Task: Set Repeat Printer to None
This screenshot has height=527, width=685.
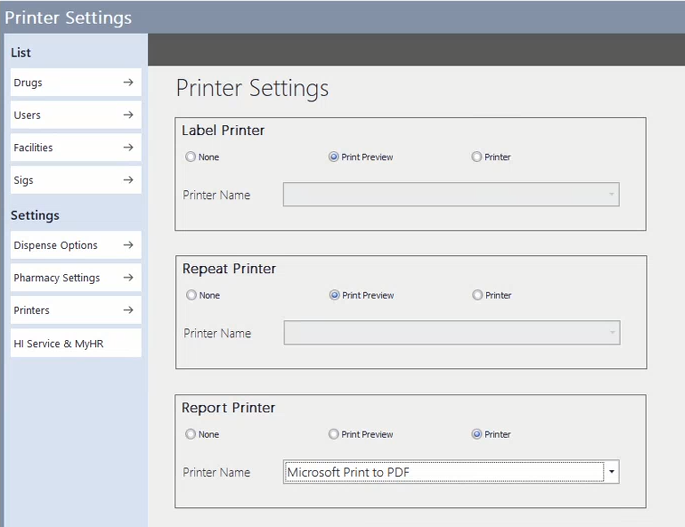Action: [x=190, y=295]
